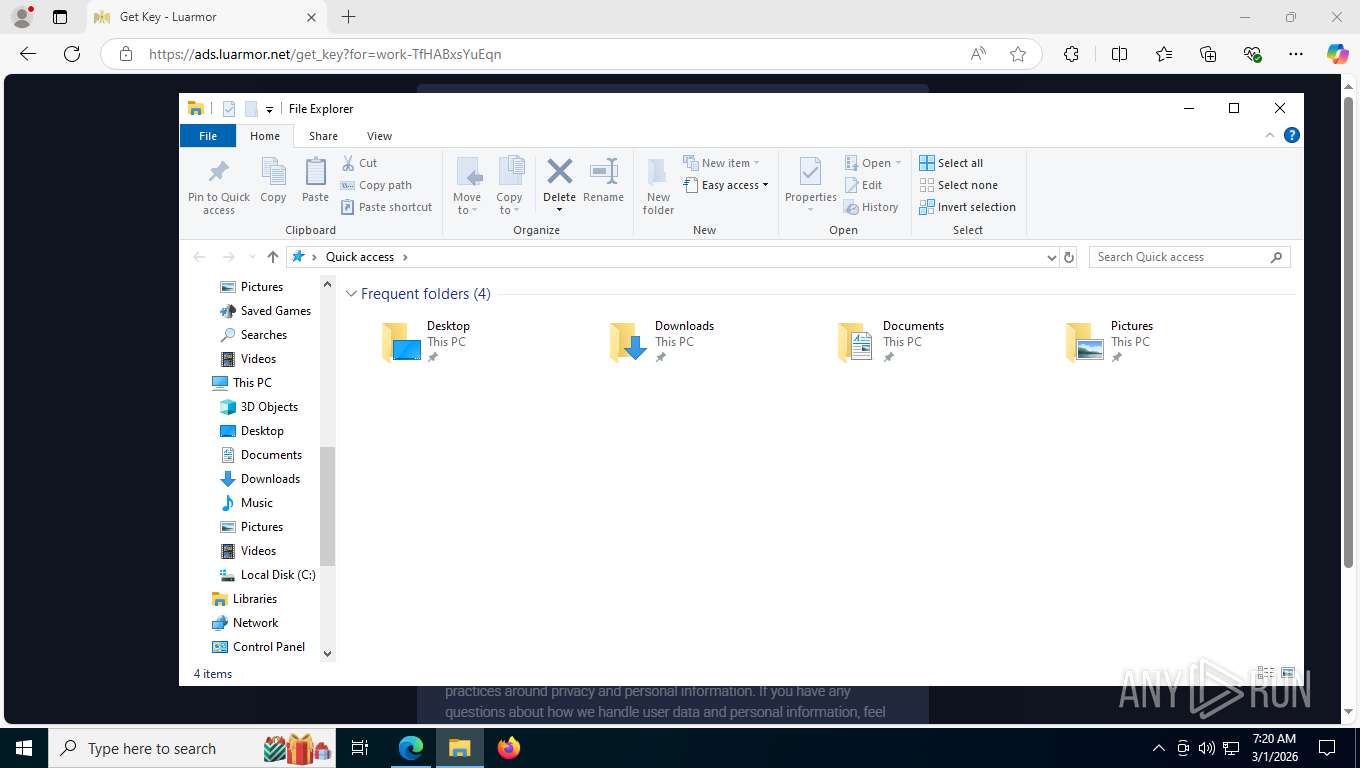1360x768 pixels.
Task: Click the Properties checkmark icon
Action: [810, 172]
